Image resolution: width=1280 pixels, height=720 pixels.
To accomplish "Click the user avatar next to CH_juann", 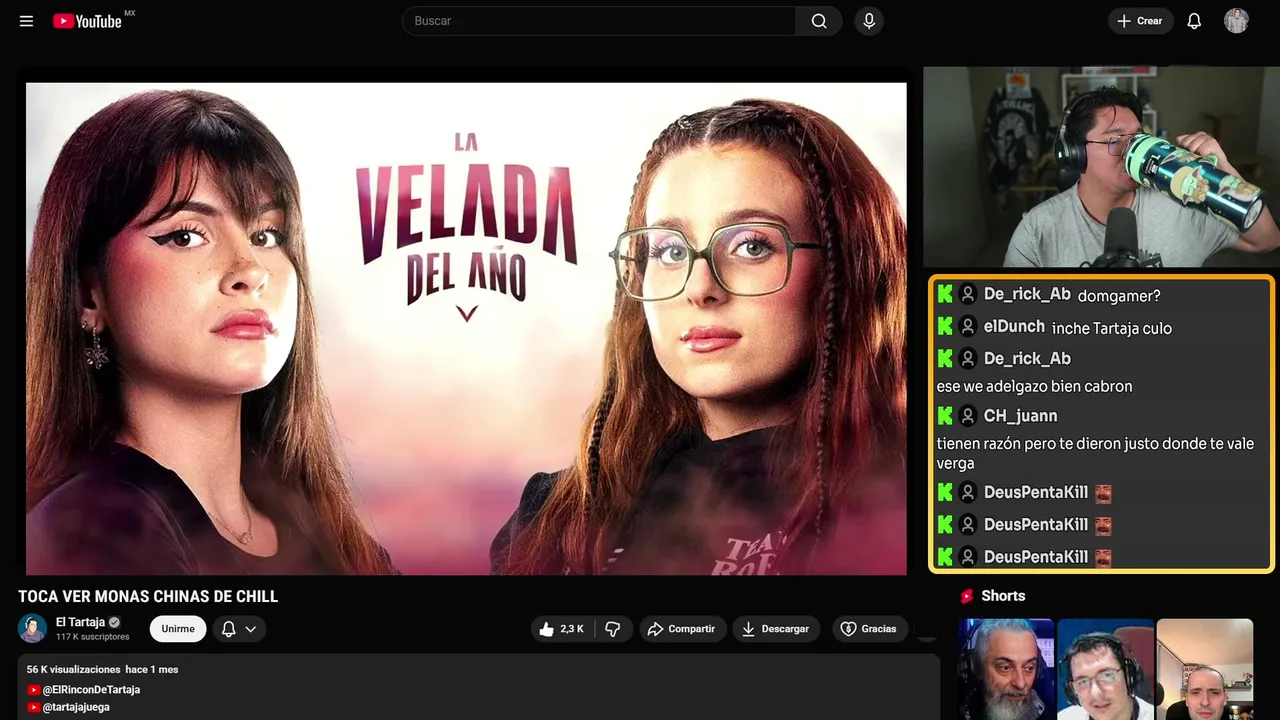I will (x=967, y=415).
